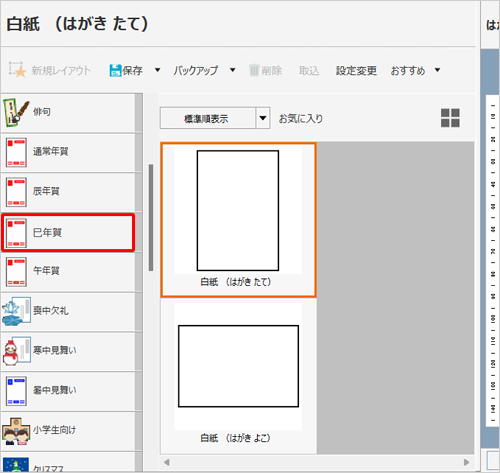
Task: Click the right arrow of horizontal scrollbar
Action: coord(466,462)
